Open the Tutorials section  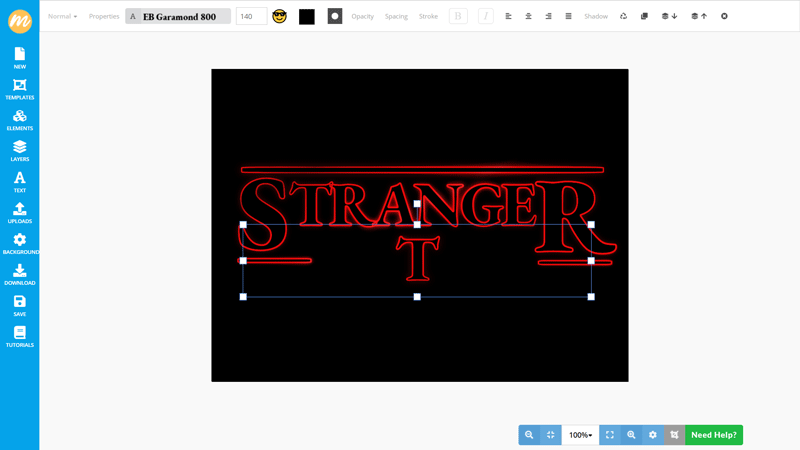coord(19,337)
